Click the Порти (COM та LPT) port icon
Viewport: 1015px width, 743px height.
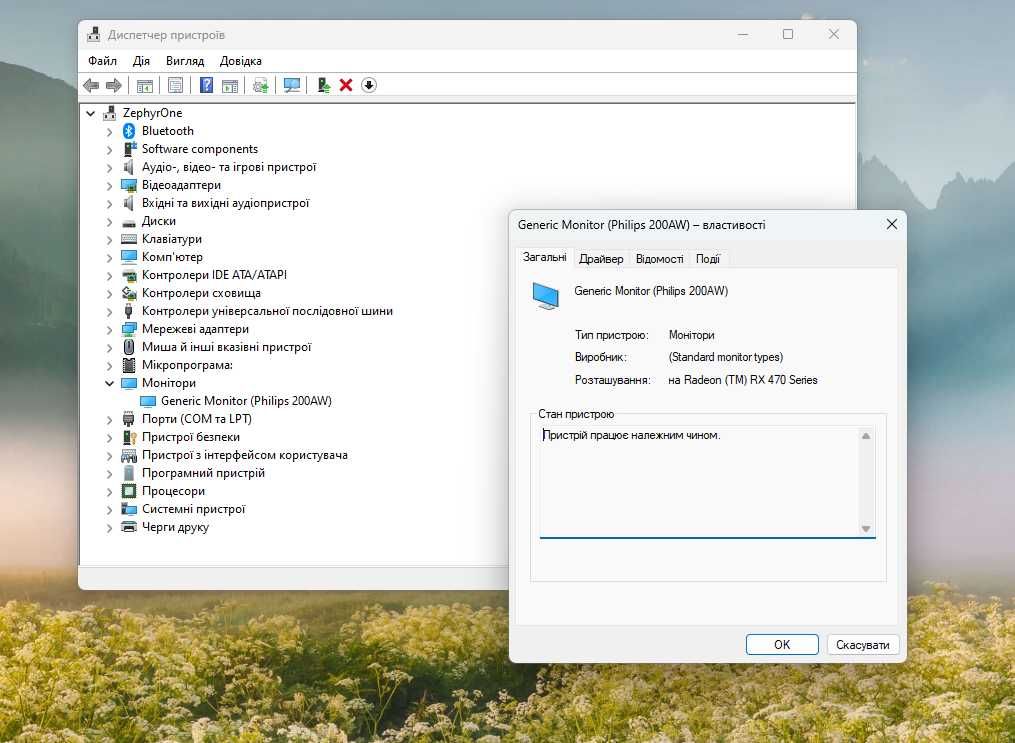coord(128,419)
